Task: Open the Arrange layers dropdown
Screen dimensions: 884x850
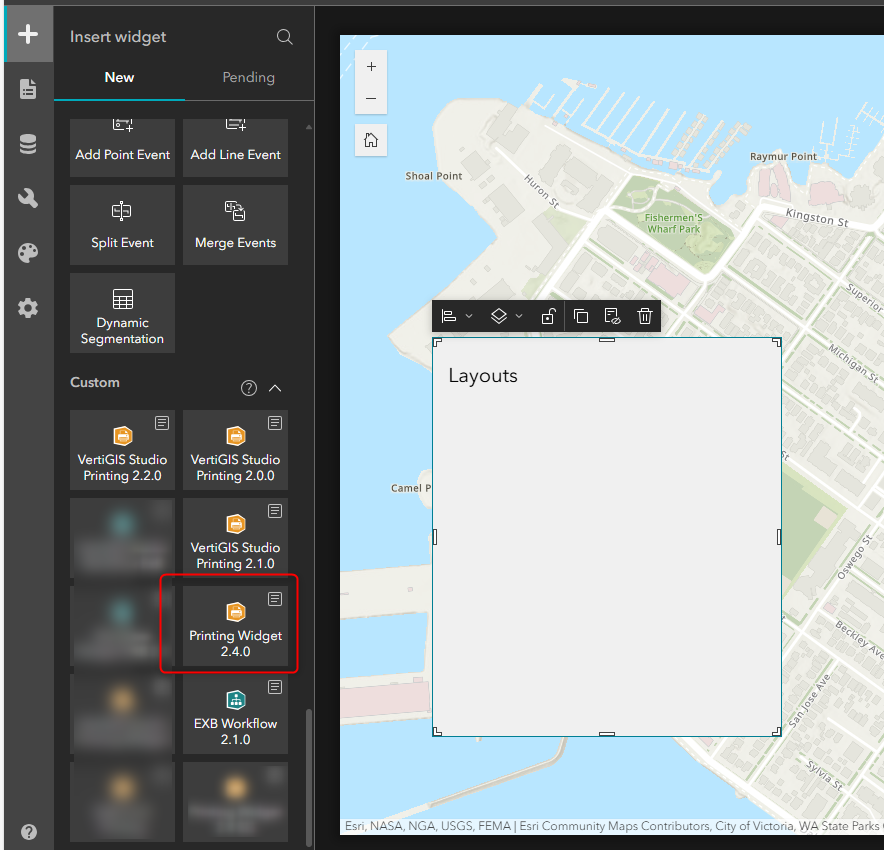Action: (x=506, y=316)
